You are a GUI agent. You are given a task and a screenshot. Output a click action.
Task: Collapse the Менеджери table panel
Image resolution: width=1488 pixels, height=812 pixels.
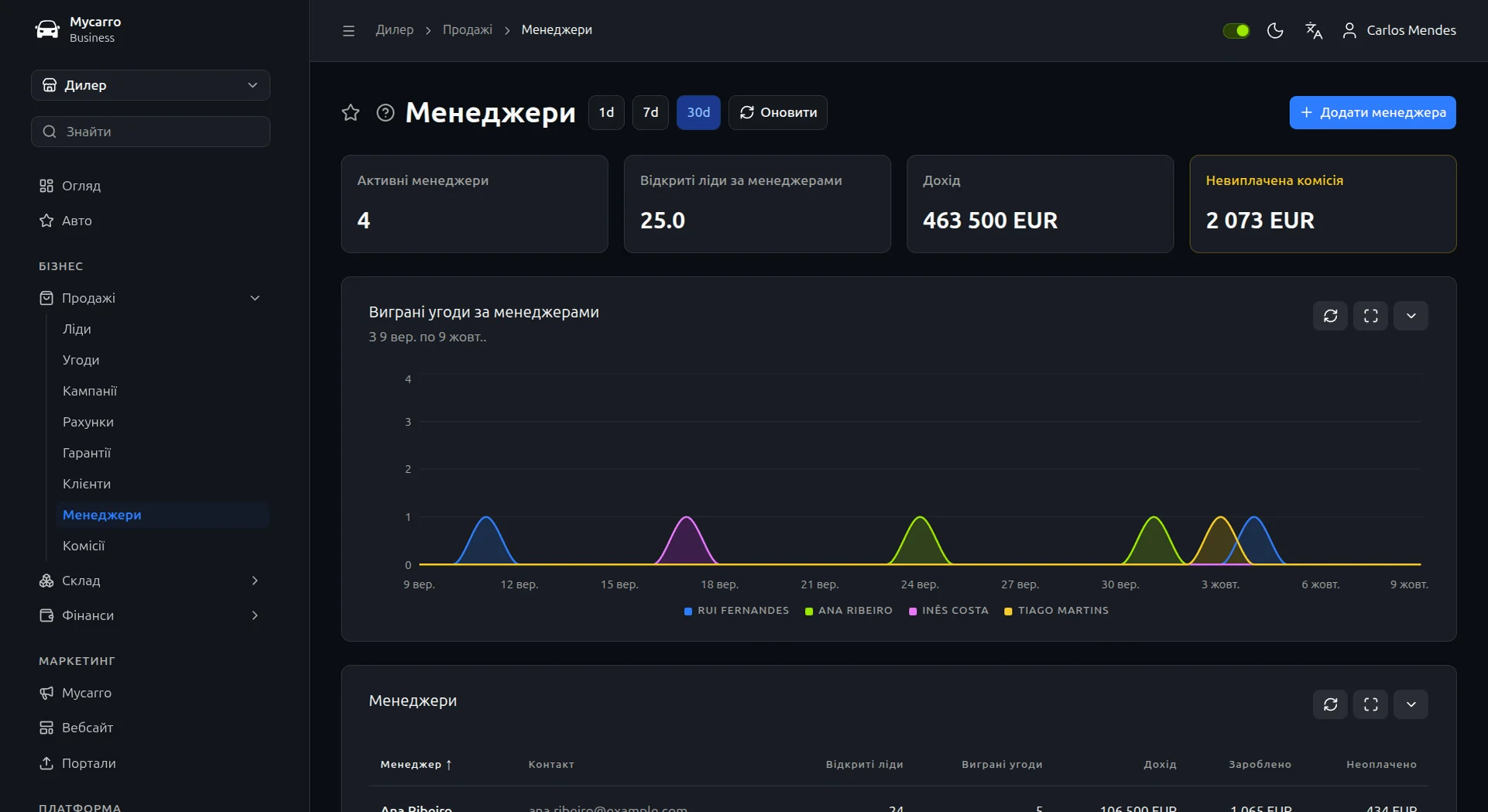(1411, 704)
